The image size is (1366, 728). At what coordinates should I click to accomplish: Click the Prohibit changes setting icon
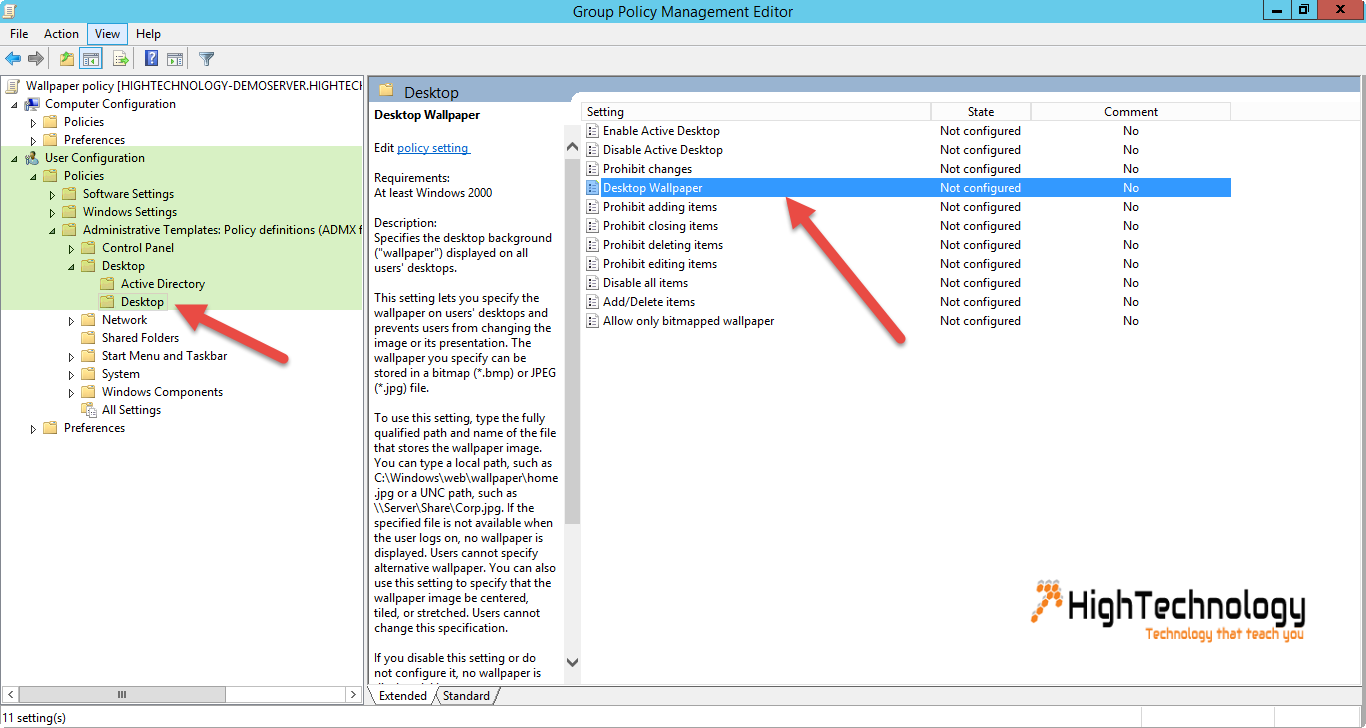pos(593,169)
